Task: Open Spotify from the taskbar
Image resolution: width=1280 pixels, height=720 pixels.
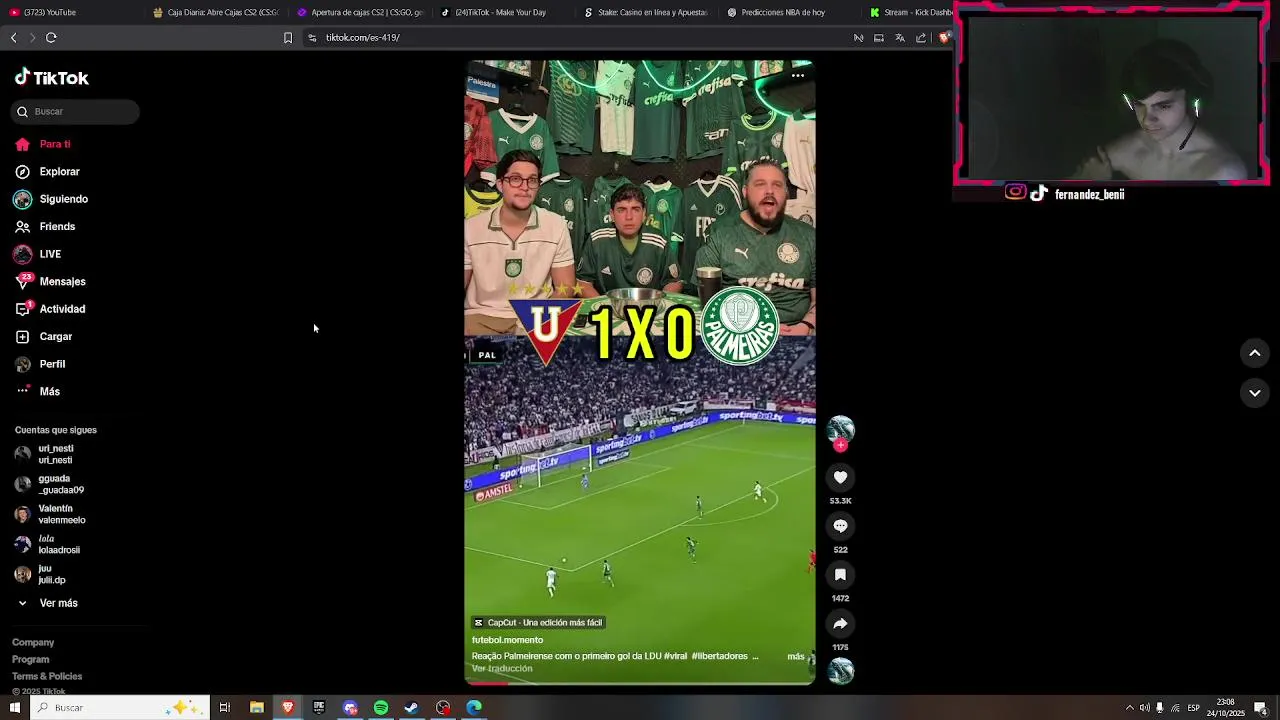Action: (x=381, y=708)
